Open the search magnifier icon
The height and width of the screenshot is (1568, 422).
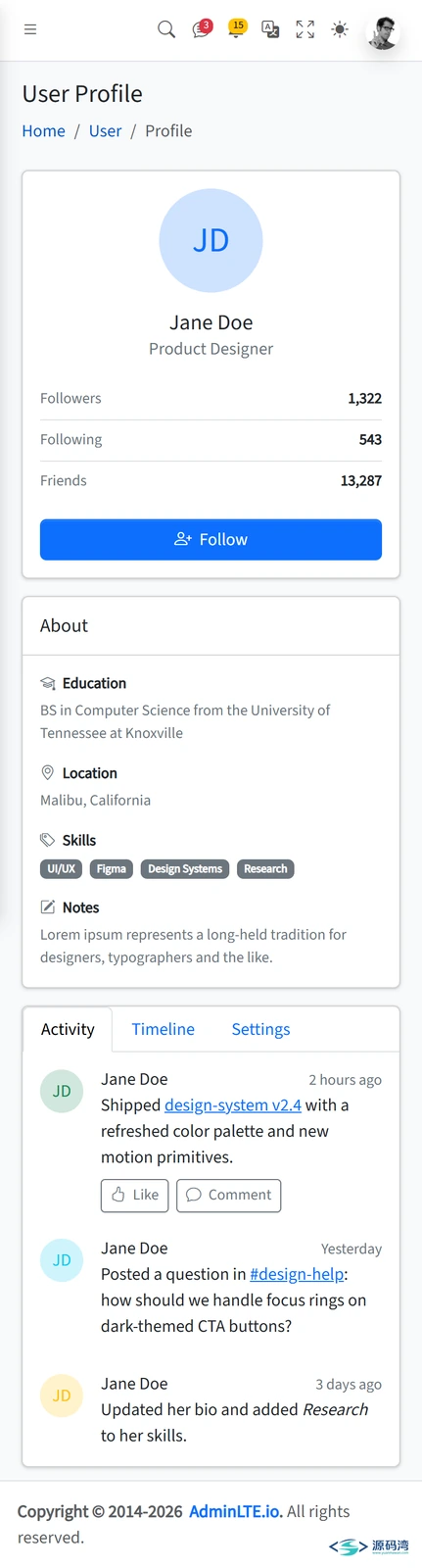tap(166, 29)
